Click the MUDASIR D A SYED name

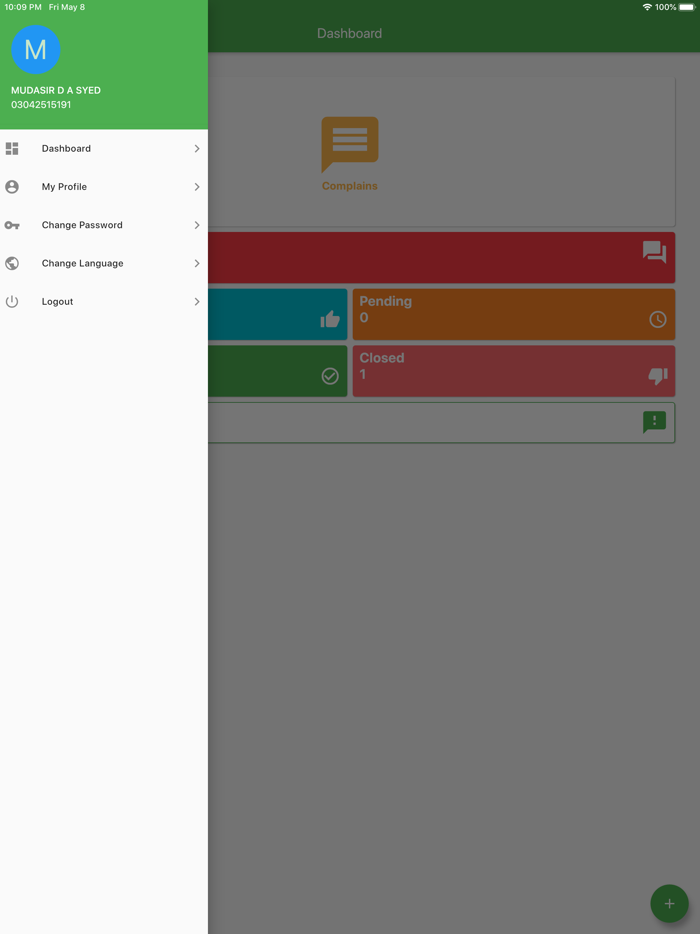pos(56,91)
